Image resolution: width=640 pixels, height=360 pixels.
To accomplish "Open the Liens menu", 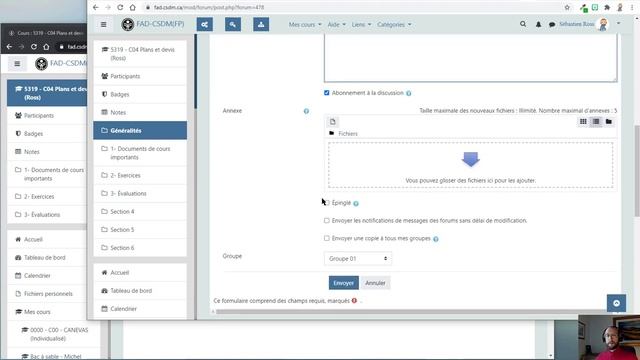I will point(361,24).
